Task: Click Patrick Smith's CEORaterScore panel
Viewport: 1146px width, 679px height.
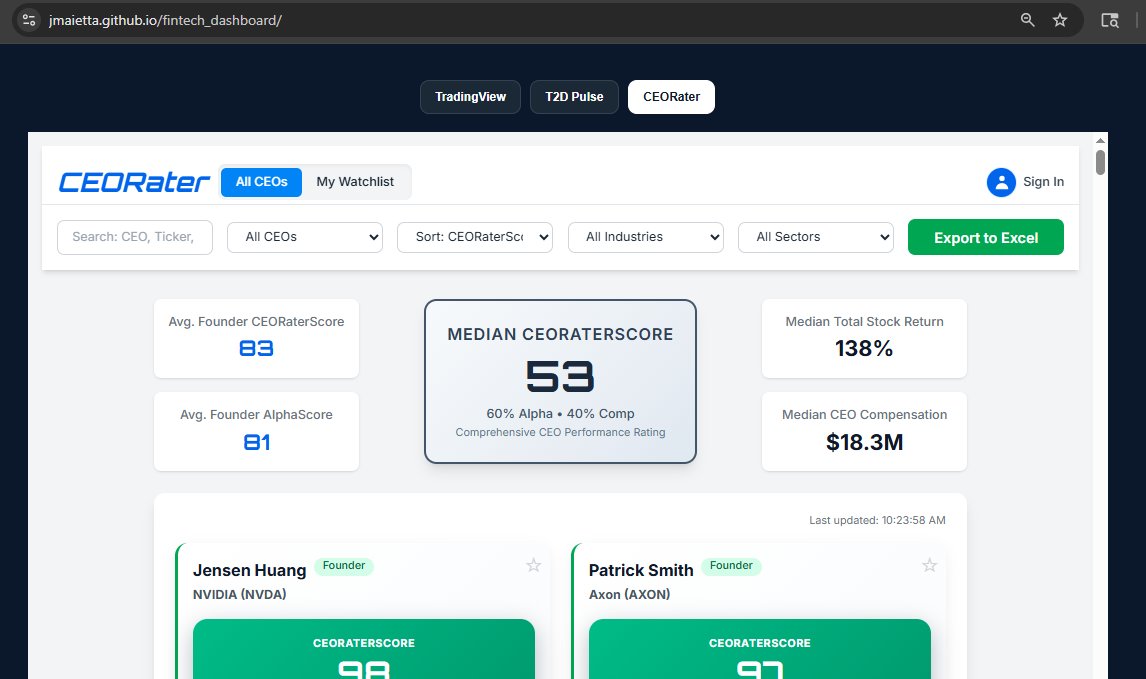Action: 759,649
